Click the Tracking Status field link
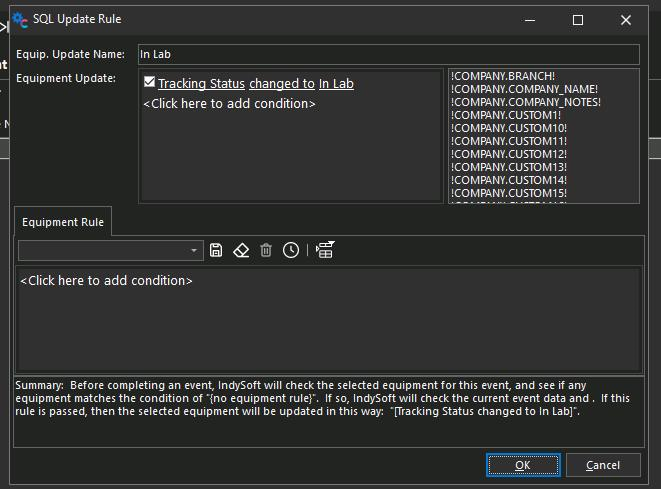The width and height of the screenshot is (661, 489). 201,84
